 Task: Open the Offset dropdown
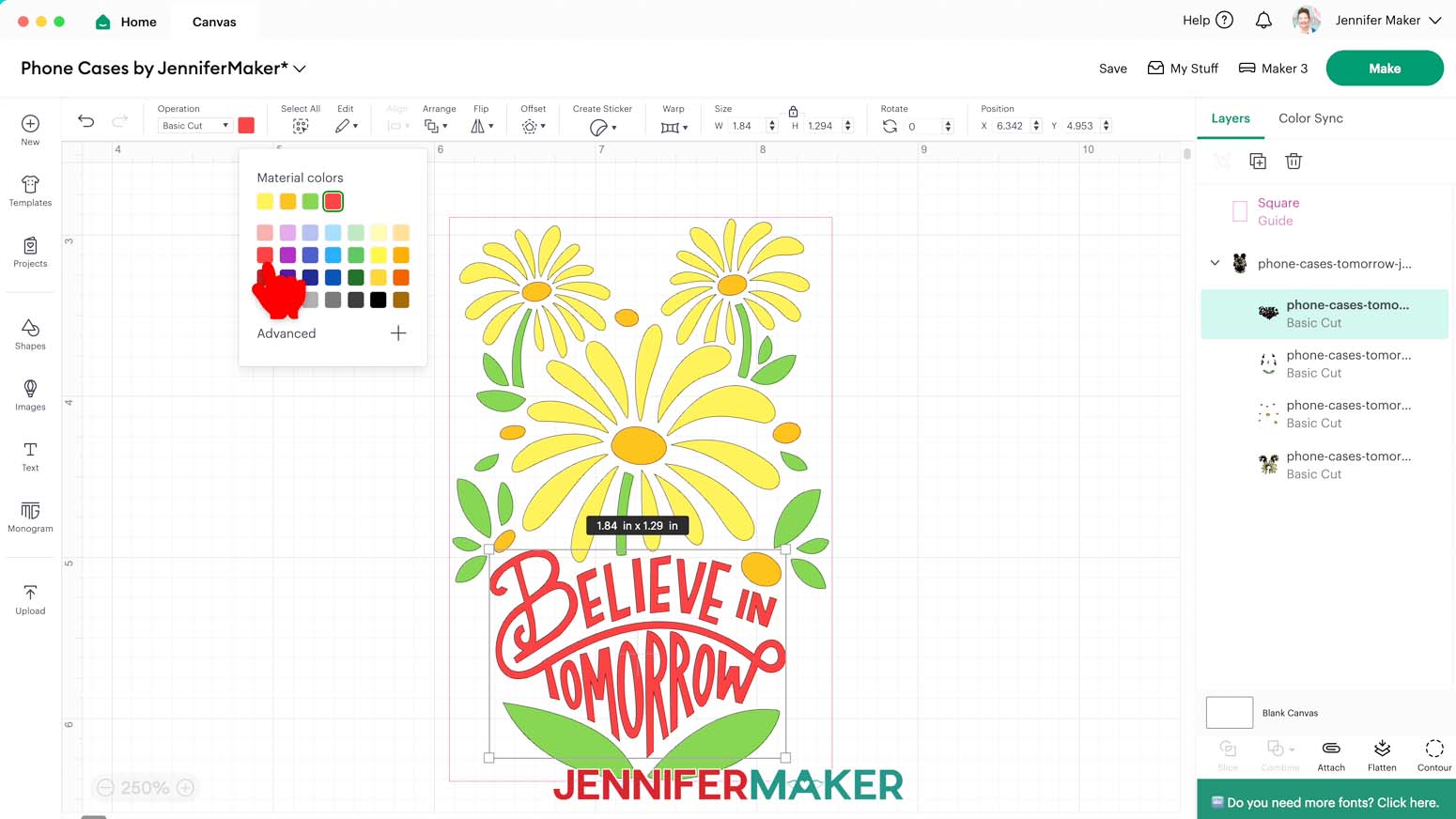[x=534, y=126]
